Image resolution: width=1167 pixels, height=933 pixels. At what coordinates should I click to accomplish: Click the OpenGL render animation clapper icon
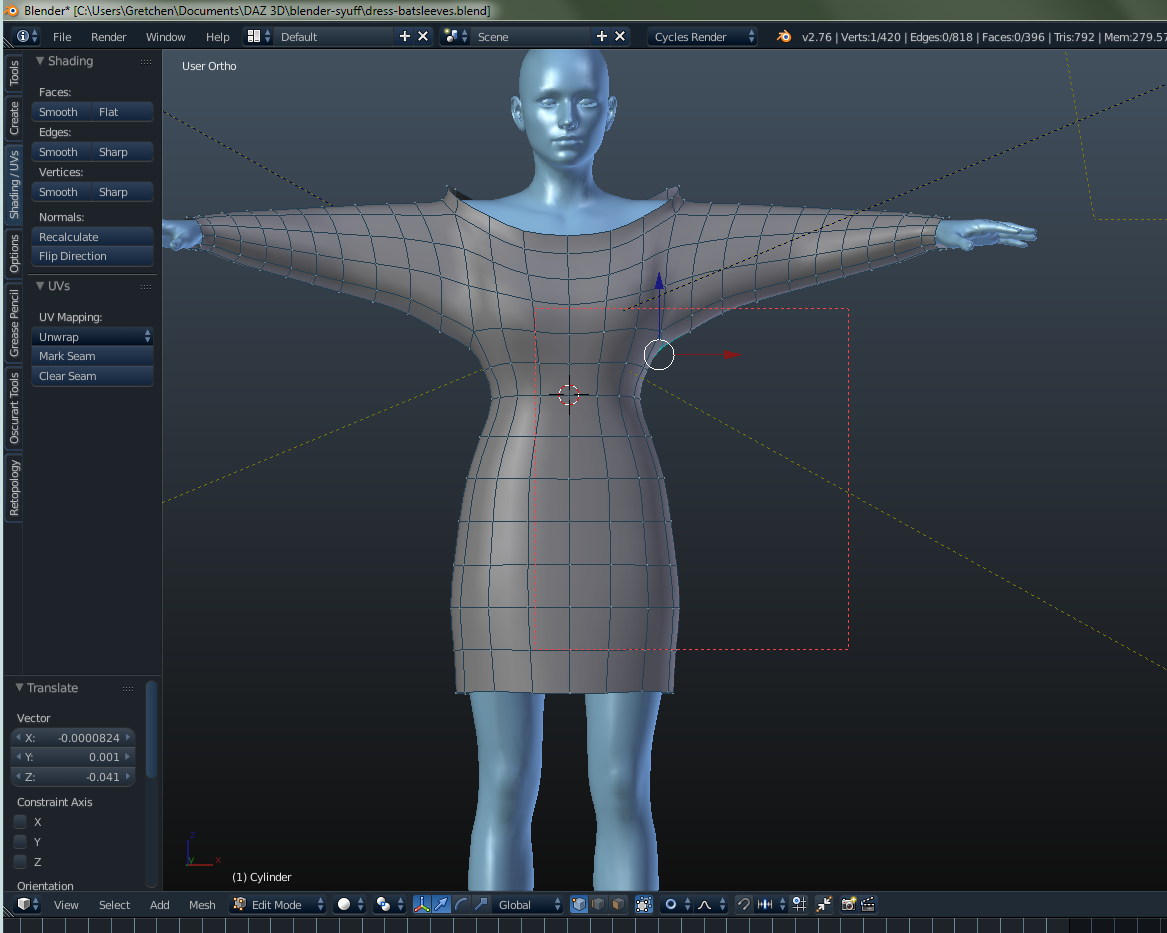(868, 904)
